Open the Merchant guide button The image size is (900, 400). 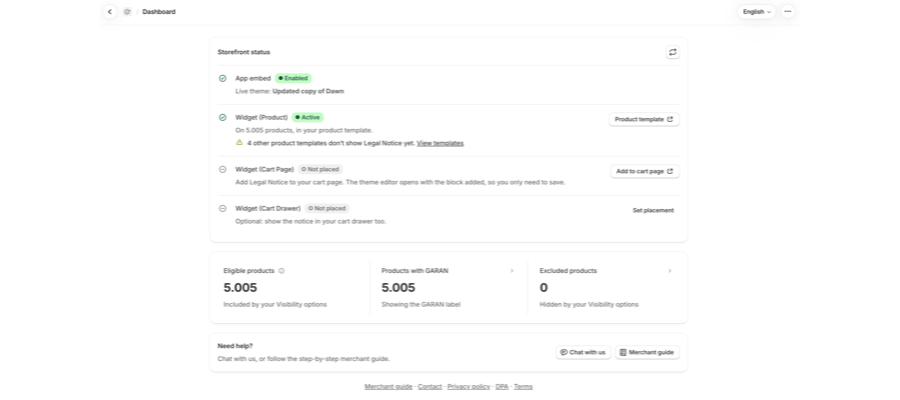pyautogui.click(x=647, y=352)
